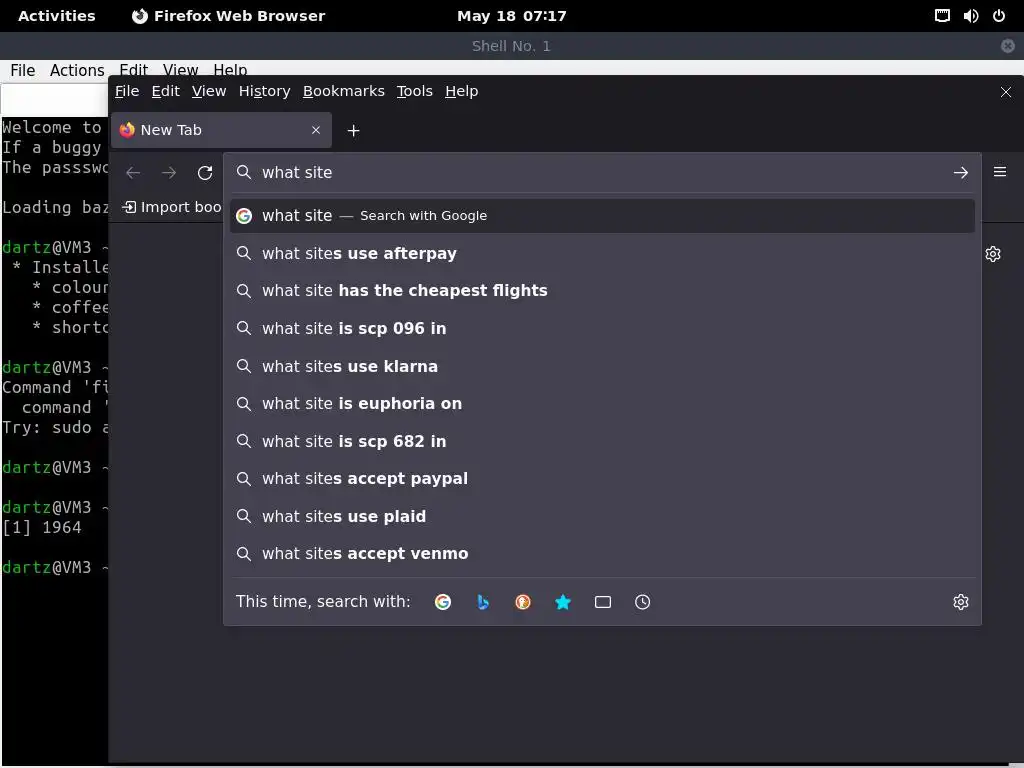Click the '[1] 1964' line in terminal
The width and height of the screenshot is (1024, 768).
click(x=42, y=528)
